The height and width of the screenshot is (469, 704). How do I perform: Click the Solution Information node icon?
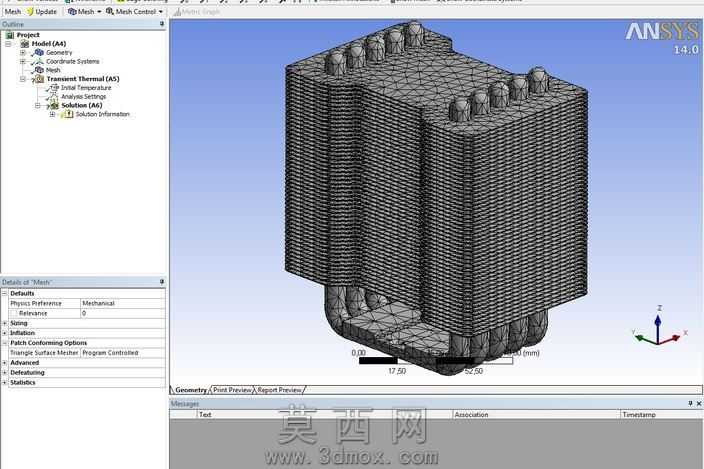[68, 114]
